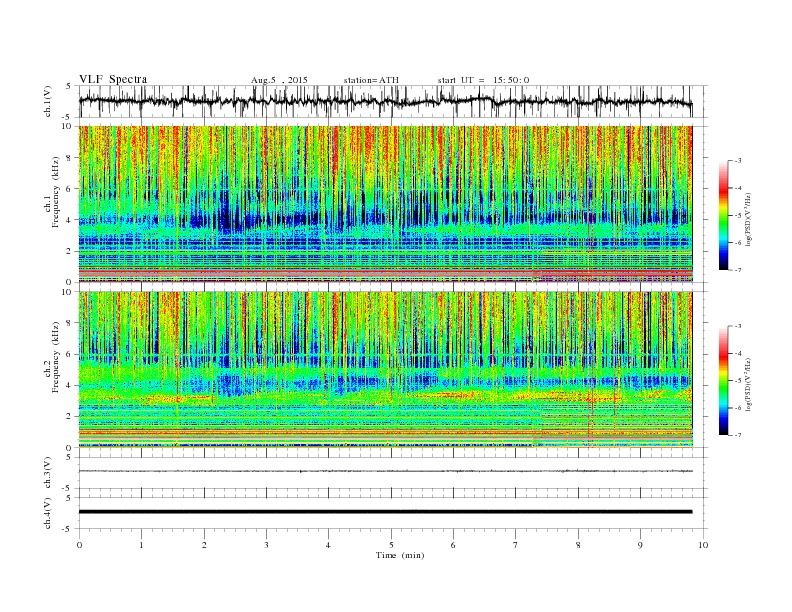Click the 'ch.1(V)' waveform axis label
The width and height of the screenshot is (792, 612).
48,102
